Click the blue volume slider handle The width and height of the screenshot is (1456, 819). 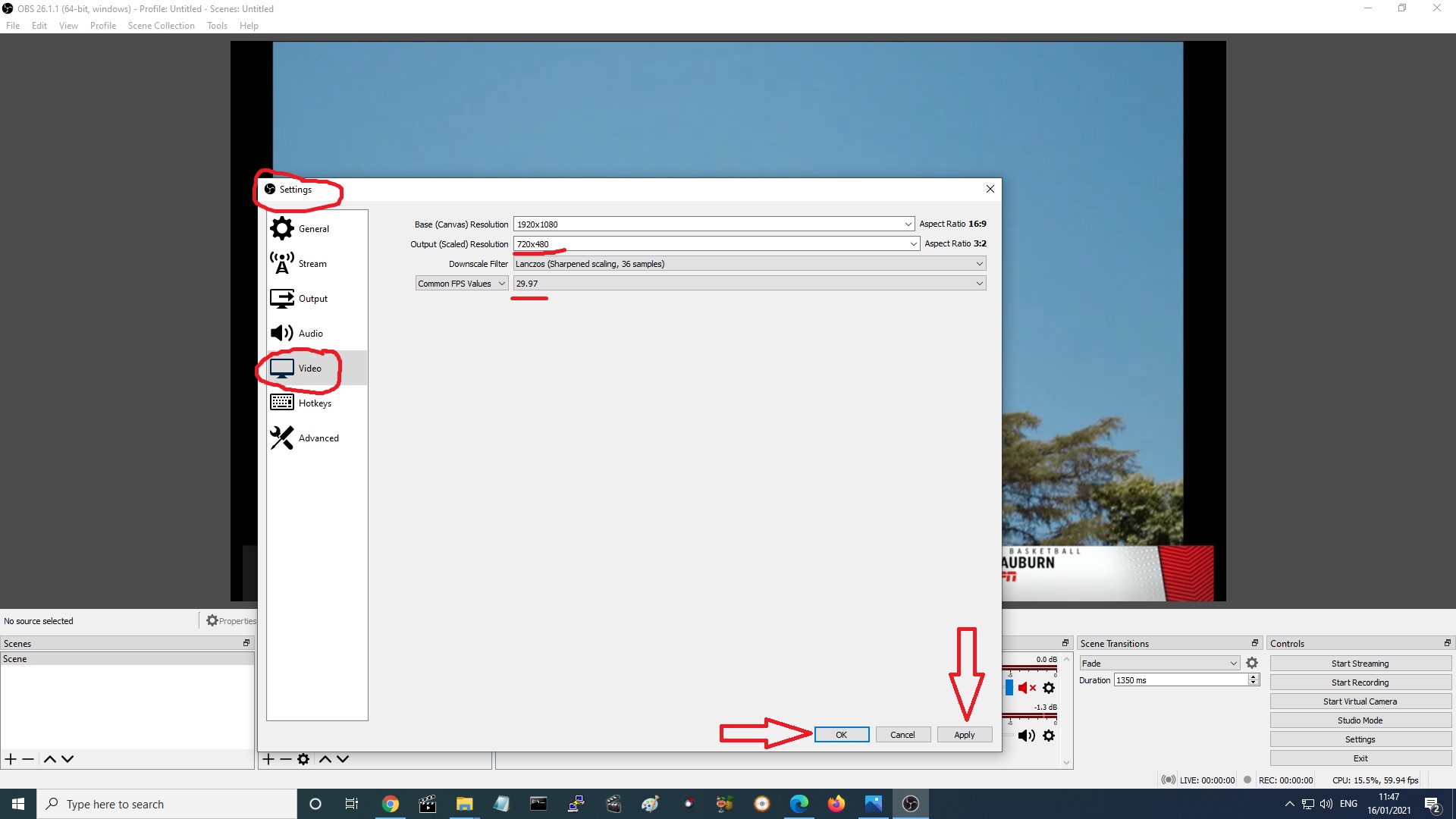point(1009,688)
